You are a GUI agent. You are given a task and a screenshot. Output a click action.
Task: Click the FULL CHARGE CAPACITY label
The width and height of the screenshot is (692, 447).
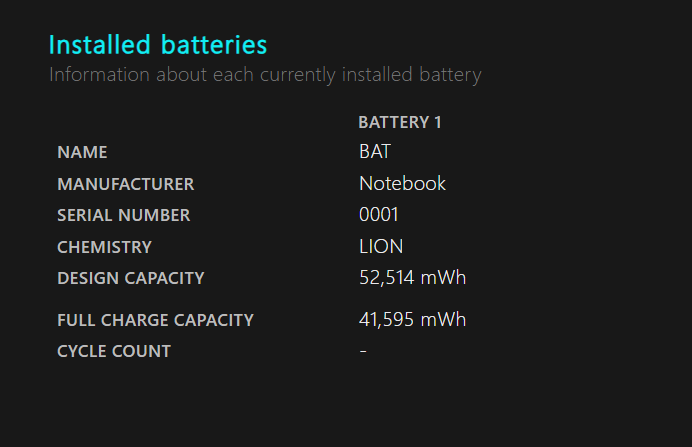coord(156,320)
